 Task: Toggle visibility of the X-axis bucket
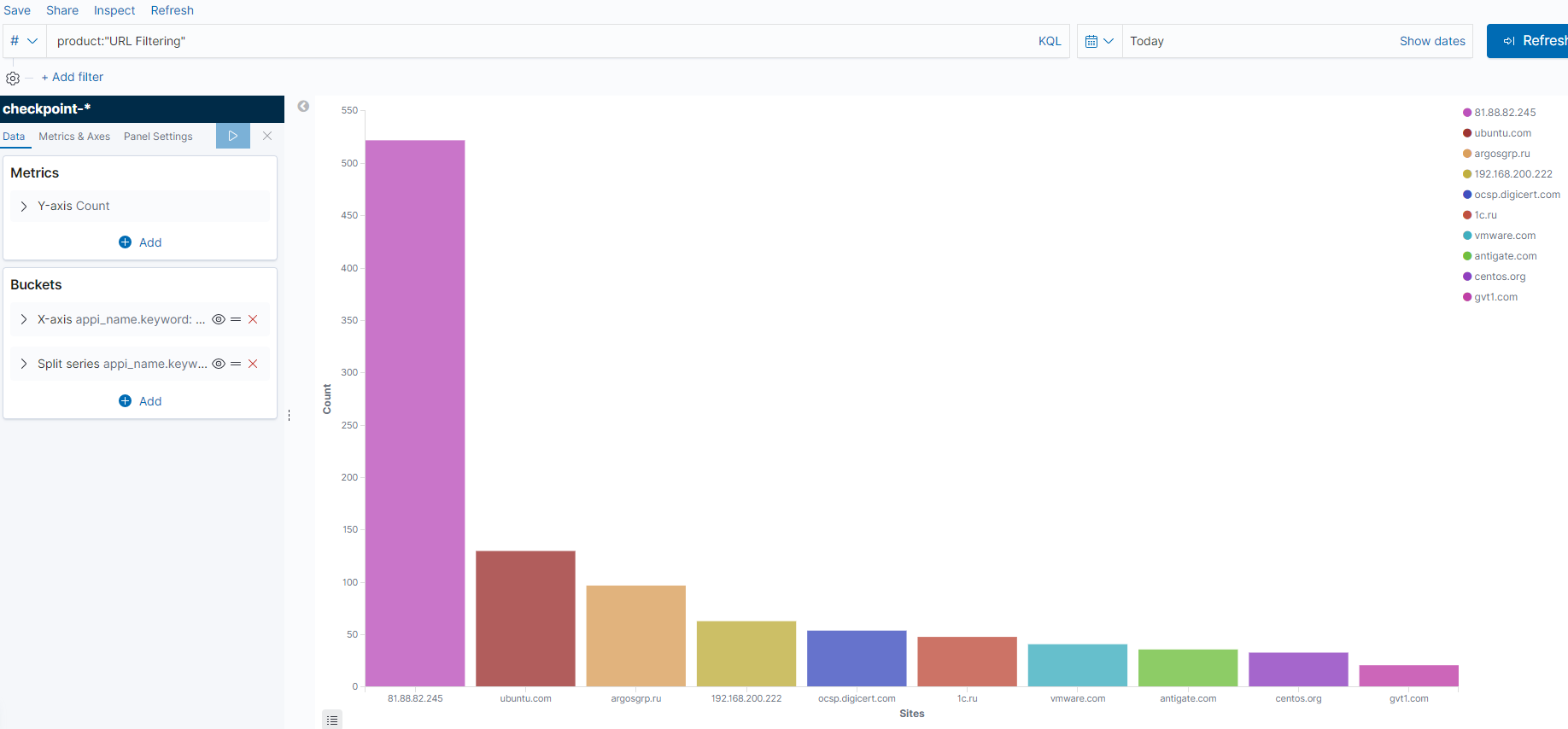pos(219,319)
